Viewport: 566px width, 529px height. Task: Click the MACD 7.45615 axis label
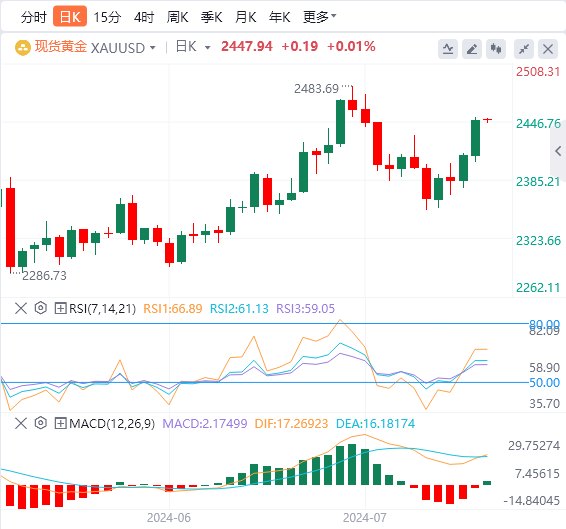[537, 473]
